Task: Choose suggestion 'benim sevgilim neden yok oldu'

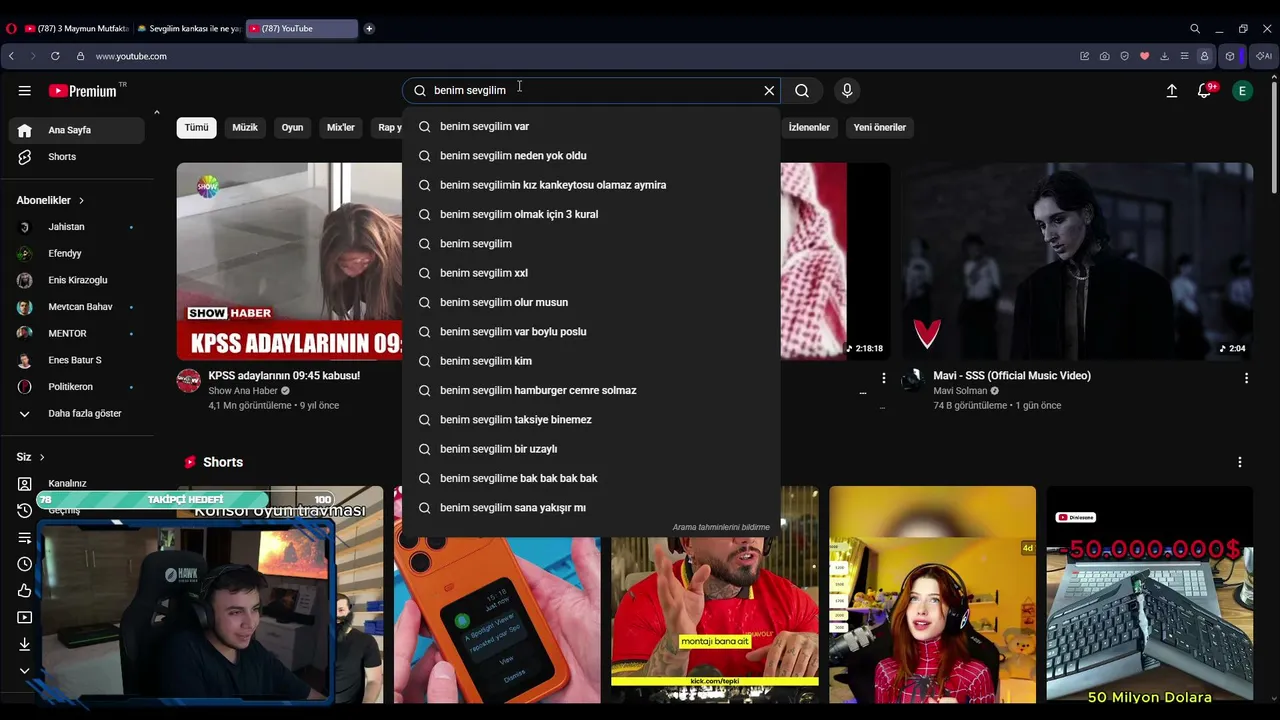Action: point(591,156)
